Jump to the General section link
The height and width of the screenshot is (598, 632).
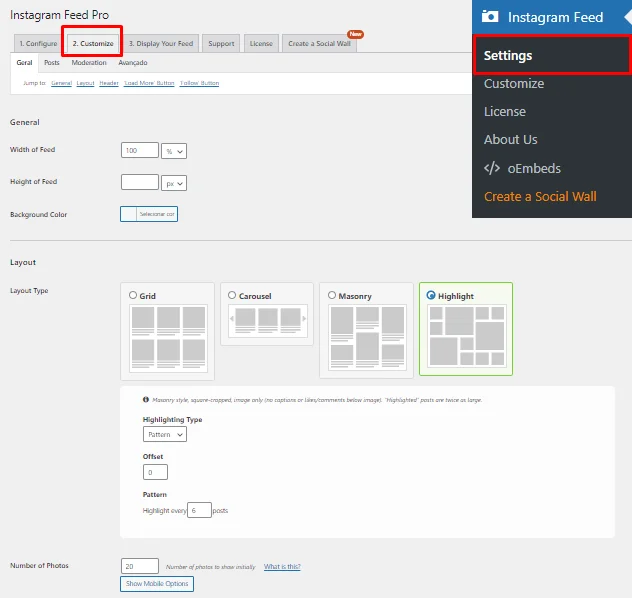[x=61, y=83]
